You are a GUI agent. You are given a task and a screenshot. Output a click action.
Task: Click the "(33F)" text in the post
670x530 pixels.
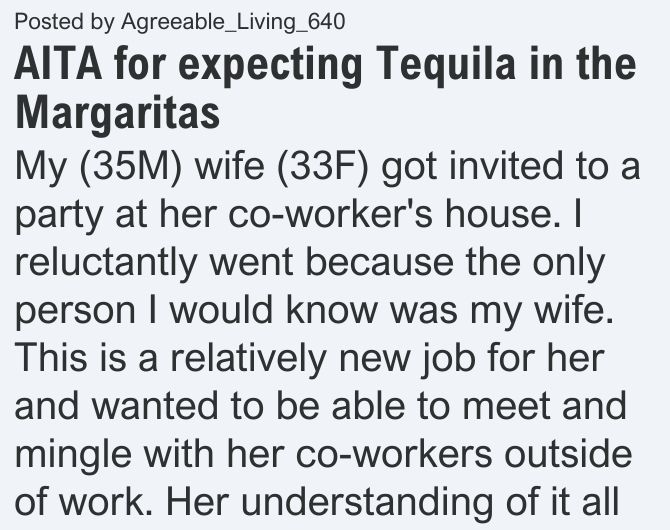tap(323, 167)
